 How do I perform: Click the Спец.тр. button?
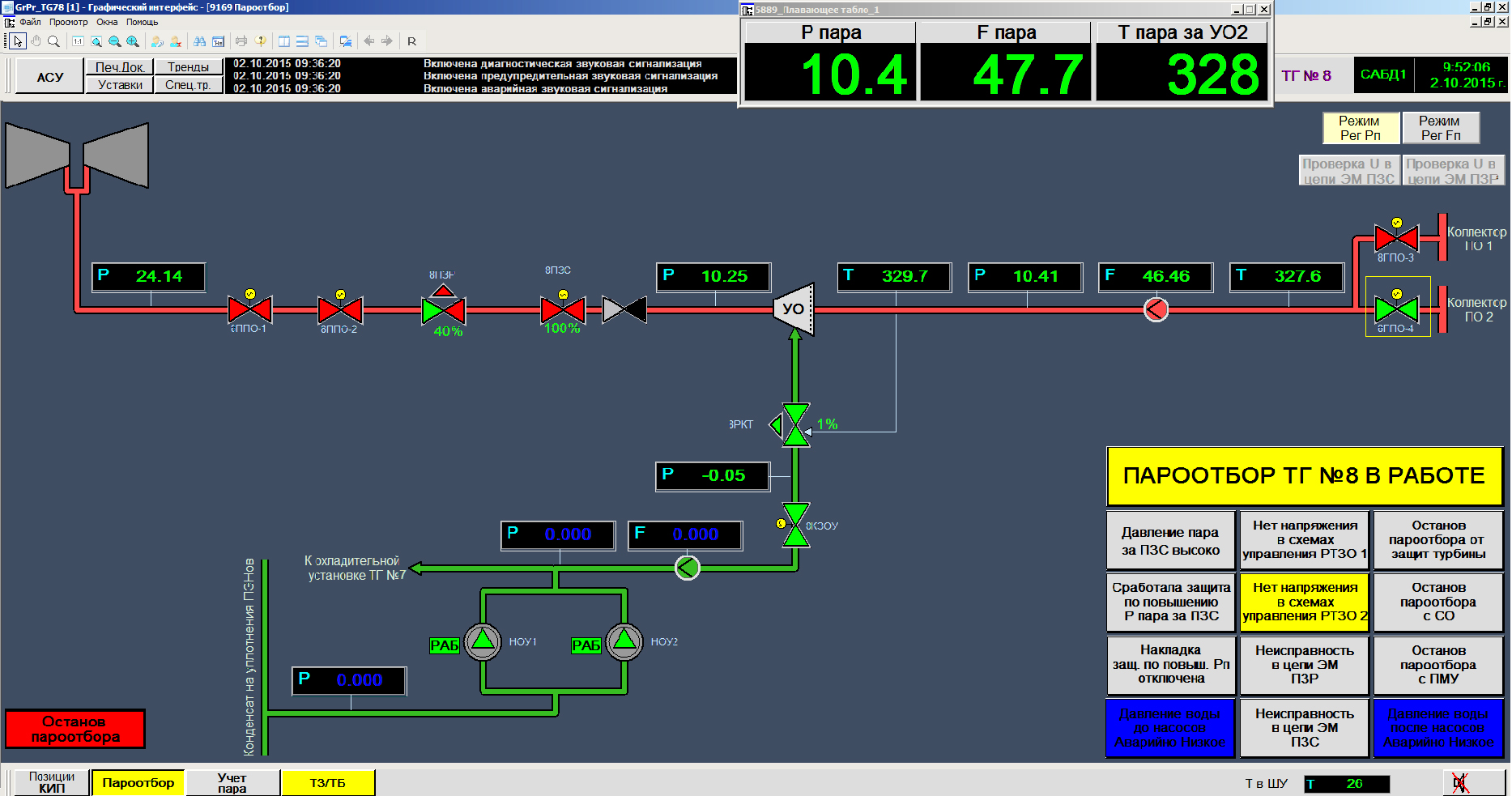(189, 85)
